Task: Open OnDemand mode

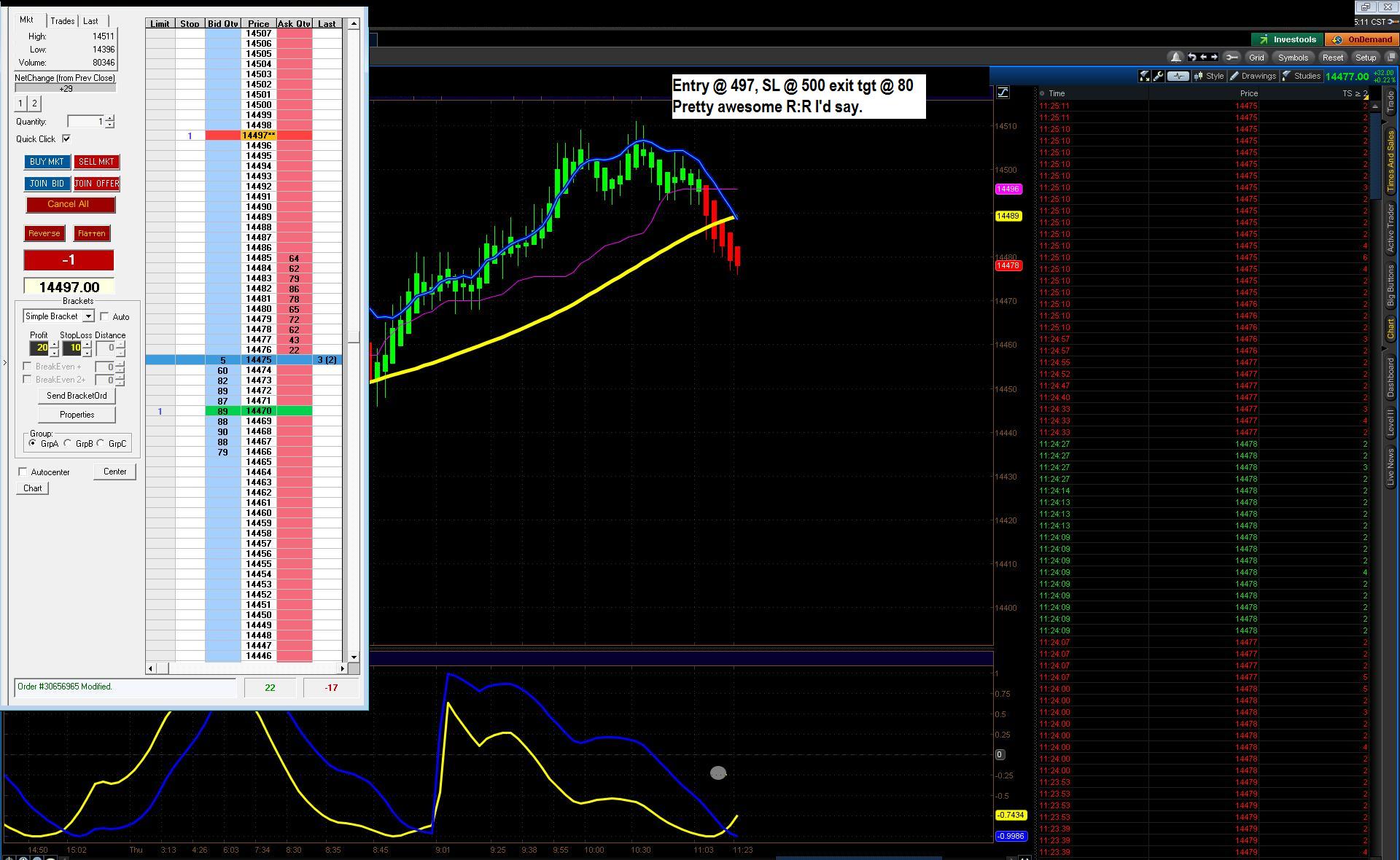Action: [x=1361, y=39]
